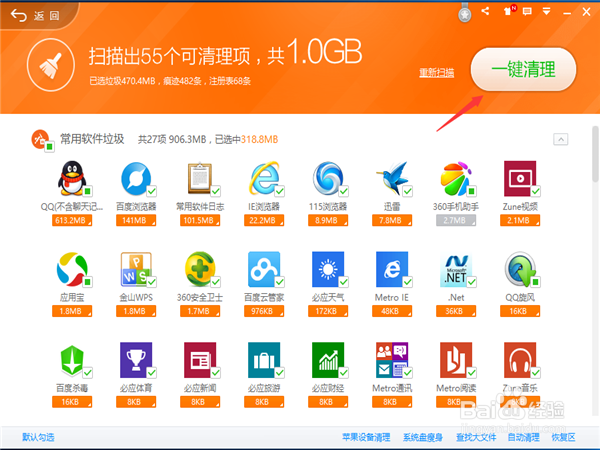Toggle the QQ item checkbox

coord(88,191)
